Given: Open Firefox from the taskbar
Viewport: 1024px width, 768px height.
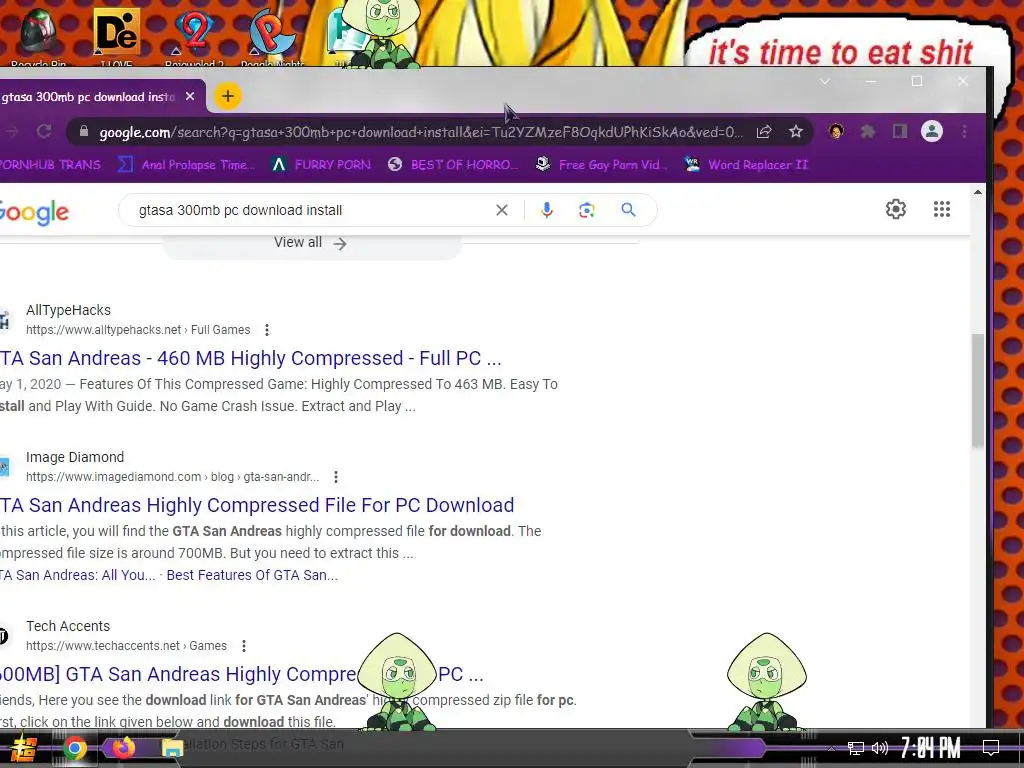Looking at the screenshot, I should click(x=123, y=748).
